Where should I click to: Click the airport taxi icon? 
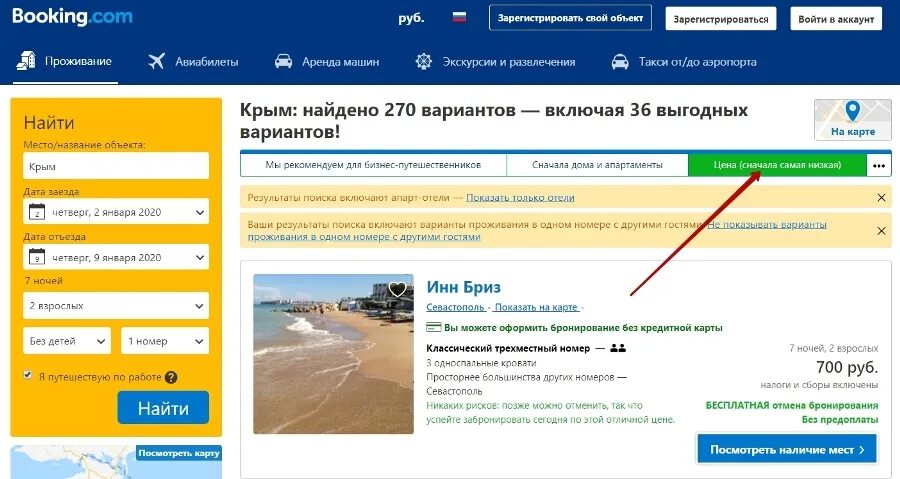click(620, 61)
